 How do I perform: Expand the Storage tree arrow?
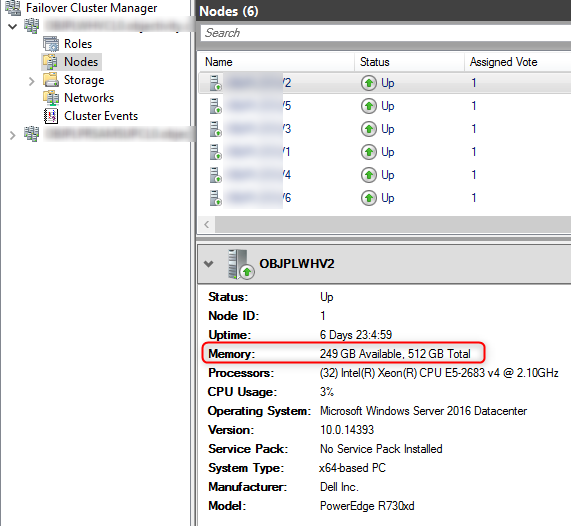click(x=32, y=81)
